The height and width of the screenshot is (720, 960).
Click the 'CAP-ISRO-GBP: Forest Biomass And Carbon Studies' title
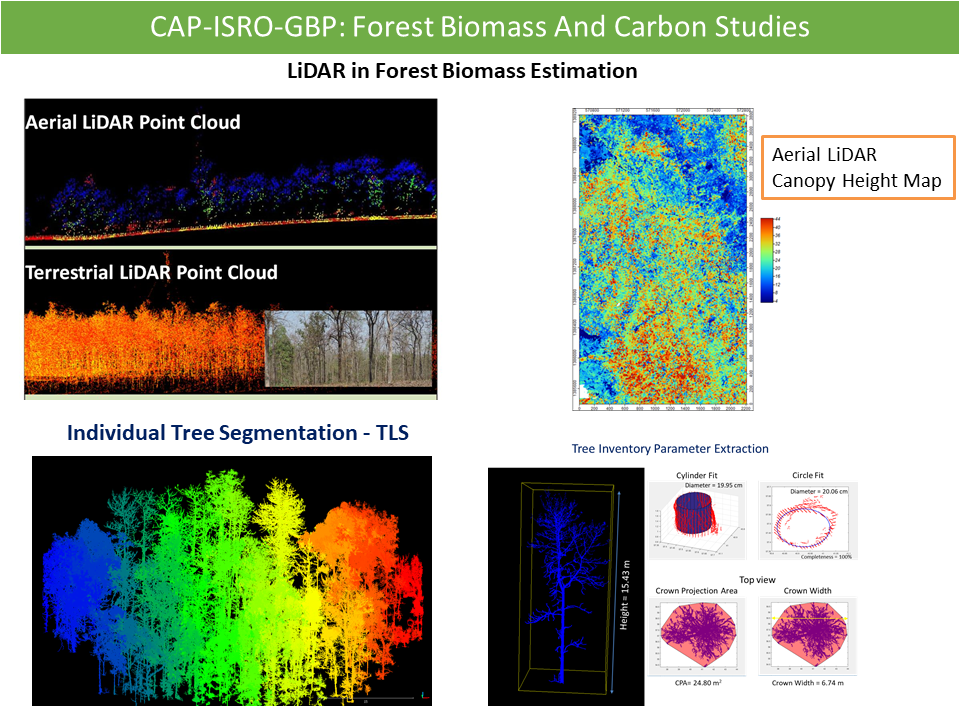pyautogui.click(x=480, y=27)
